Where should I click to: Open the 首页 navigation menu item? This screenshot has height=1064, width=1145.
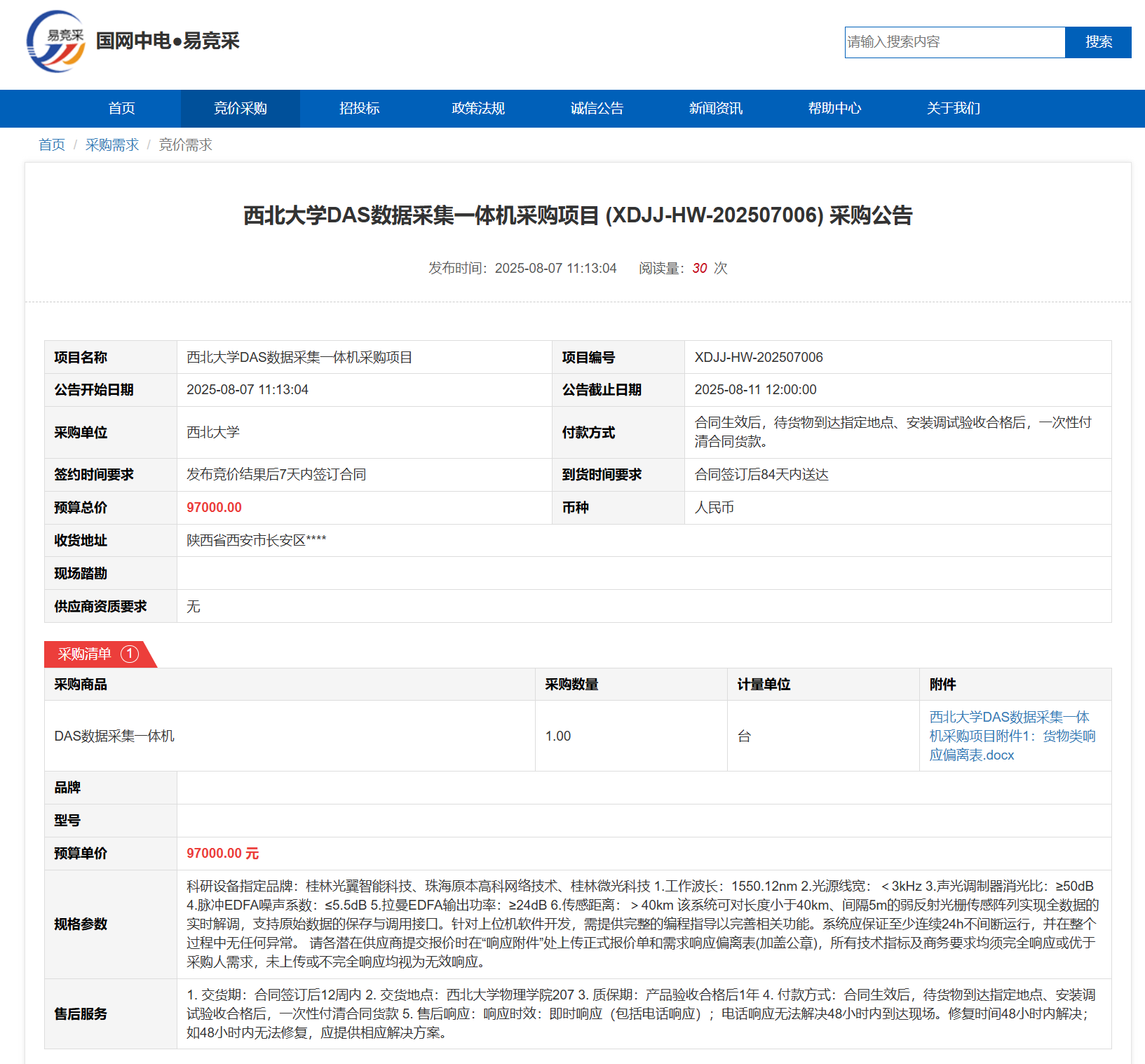121,109
